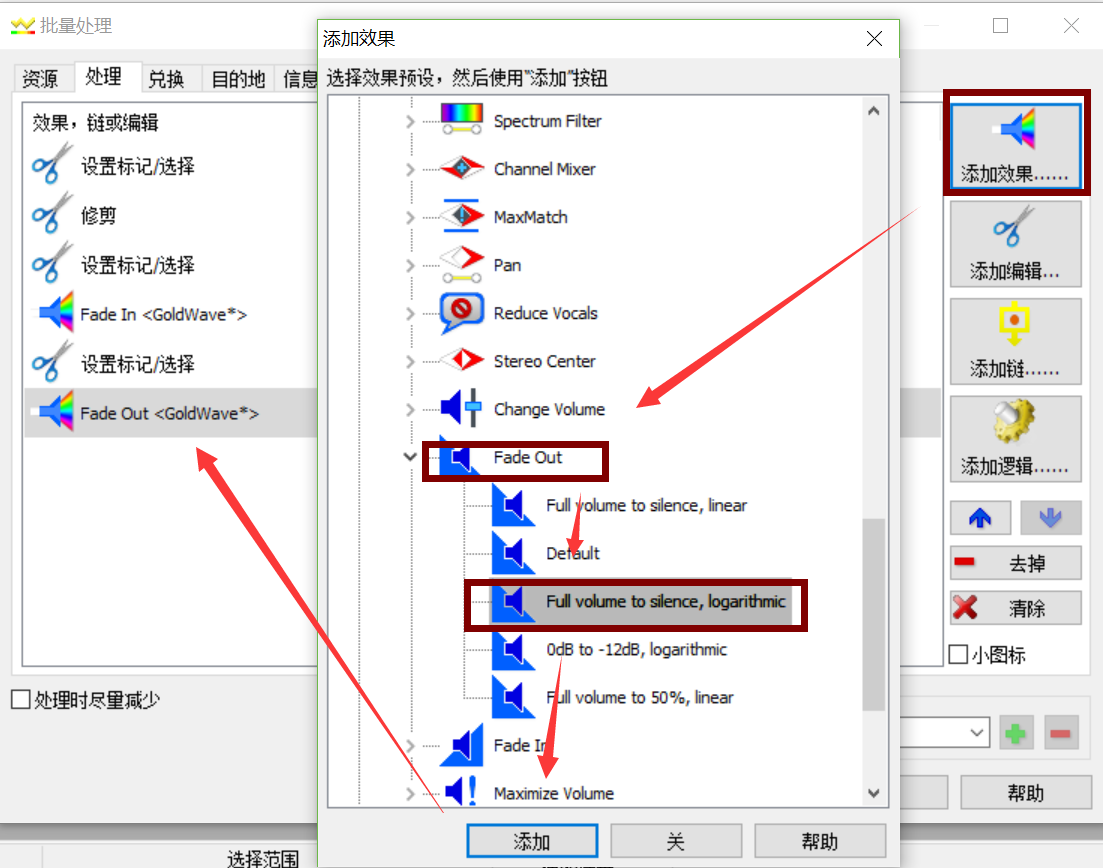Click the 添加编辑 scissors button
The width and height of the screenshot is (1103, 868).
click(1016, 243)
